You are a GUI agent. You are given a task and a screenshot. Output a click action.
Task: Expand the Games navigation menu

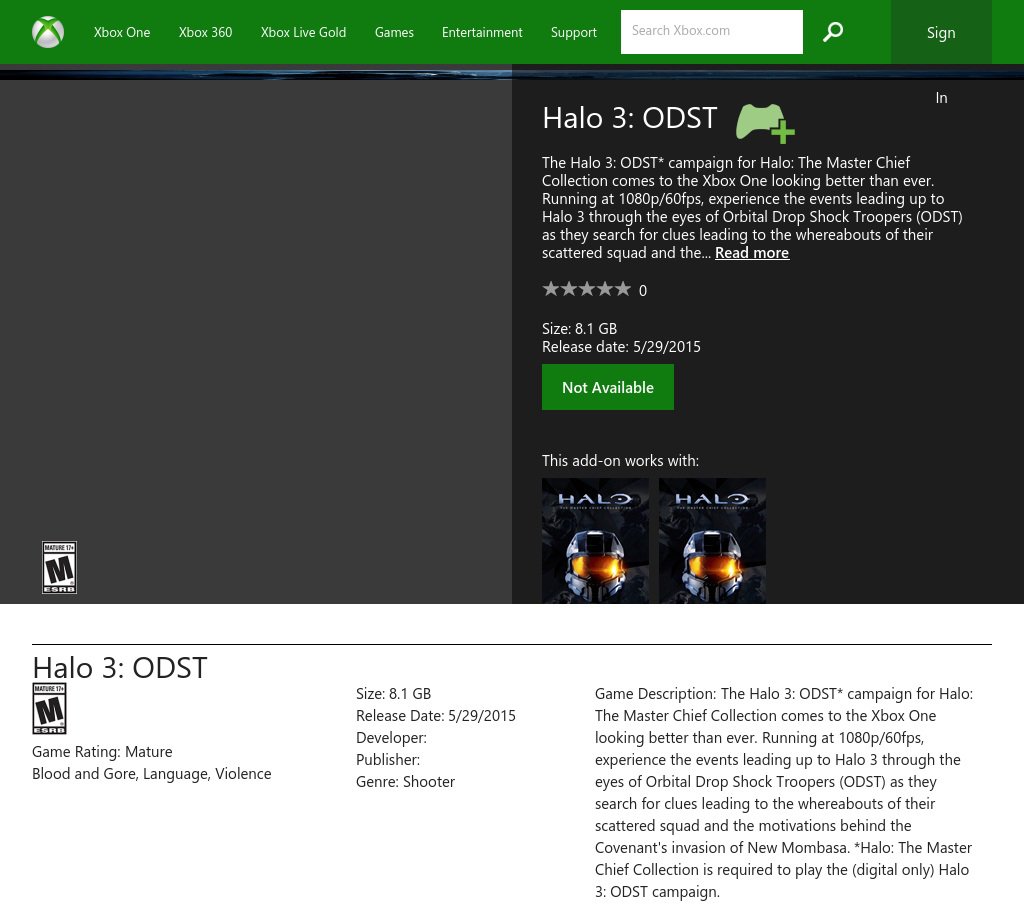(394, 32)
